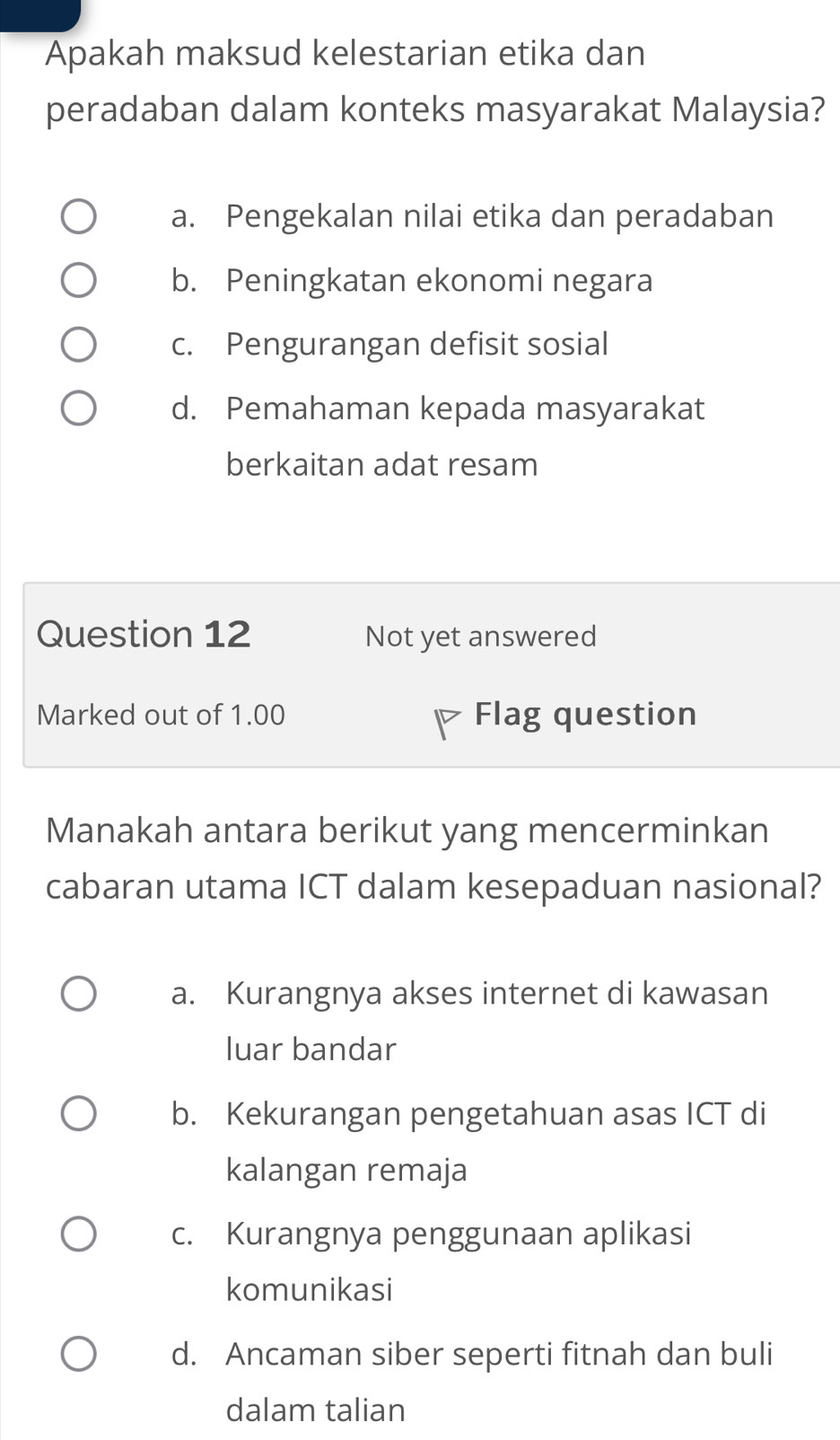The image size is (840, 1440).
Task: Click the flag icon beside Flag question
Action: (446, 723)
